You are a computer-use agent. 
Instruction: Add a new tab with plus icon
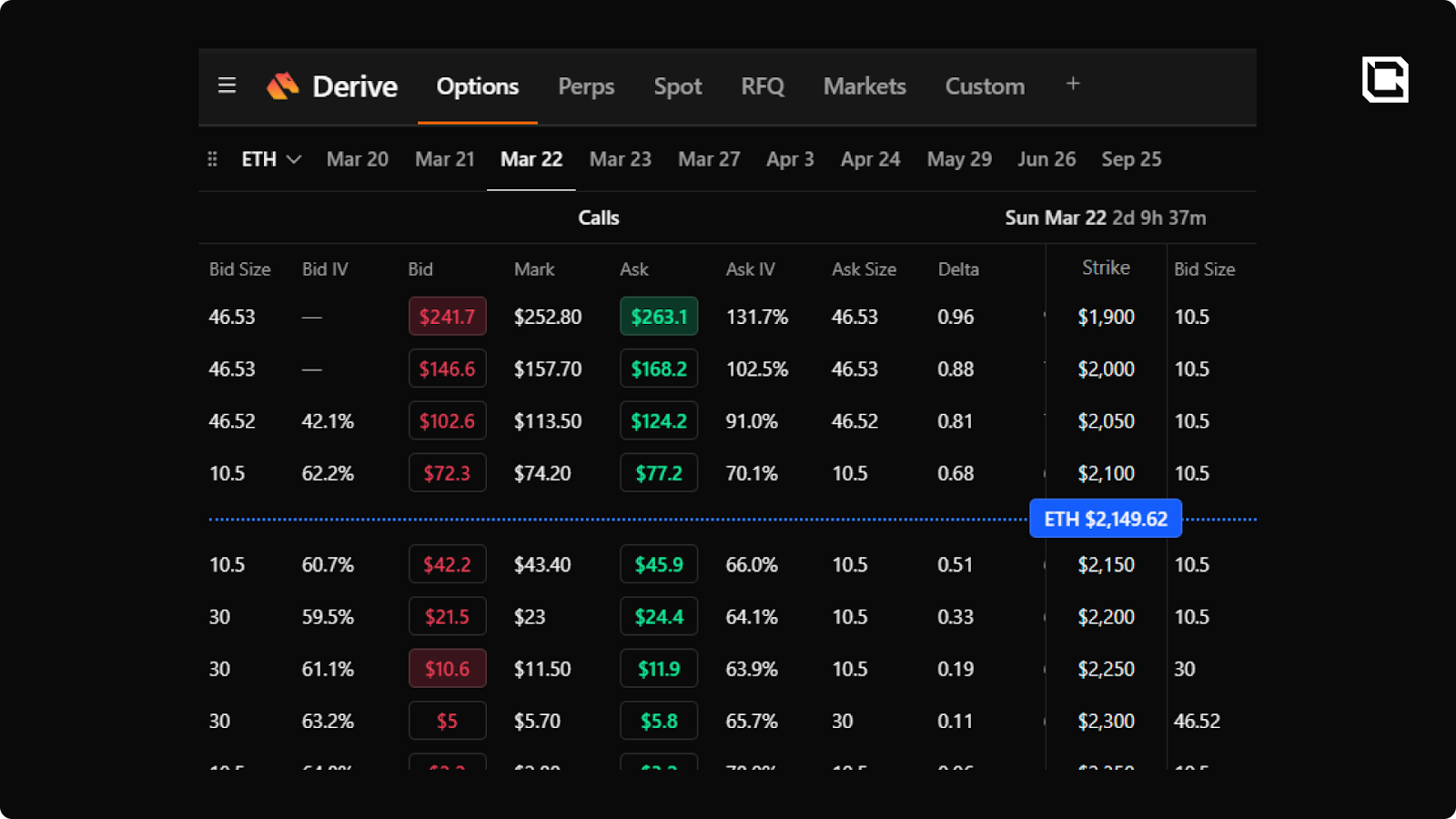click(x=1073, y=84)
